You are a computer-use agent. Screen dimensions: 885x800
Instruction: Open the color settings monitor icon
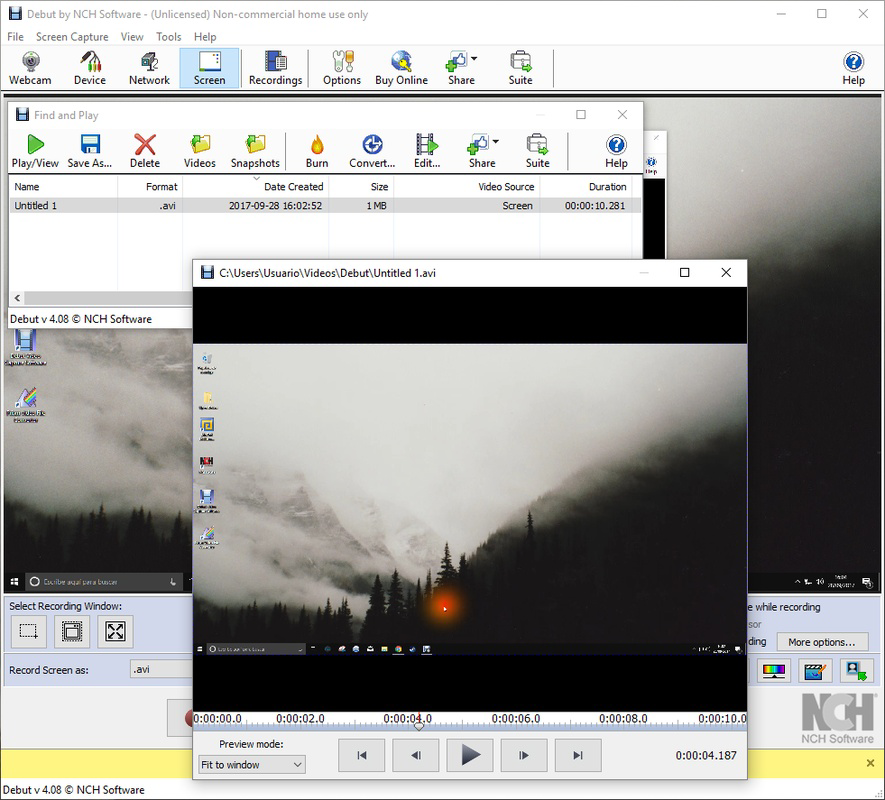(x=773, y=671)
